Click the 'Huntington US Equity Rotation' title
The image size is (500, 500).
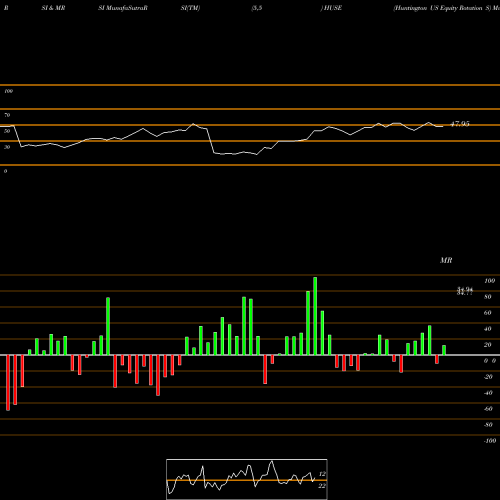[438, 8]
